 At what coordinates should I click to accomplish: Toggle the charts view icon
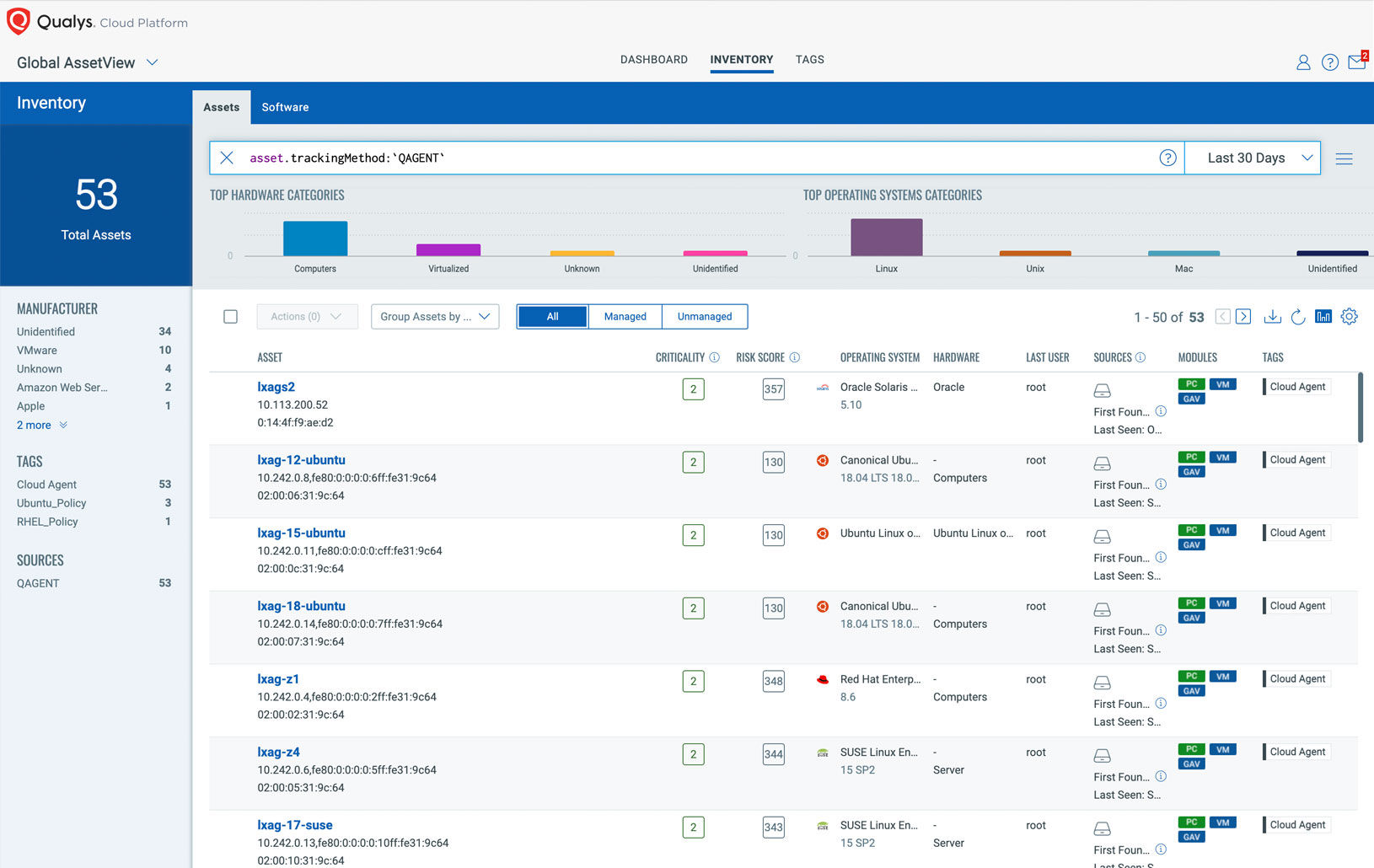tap(1323, 317)
